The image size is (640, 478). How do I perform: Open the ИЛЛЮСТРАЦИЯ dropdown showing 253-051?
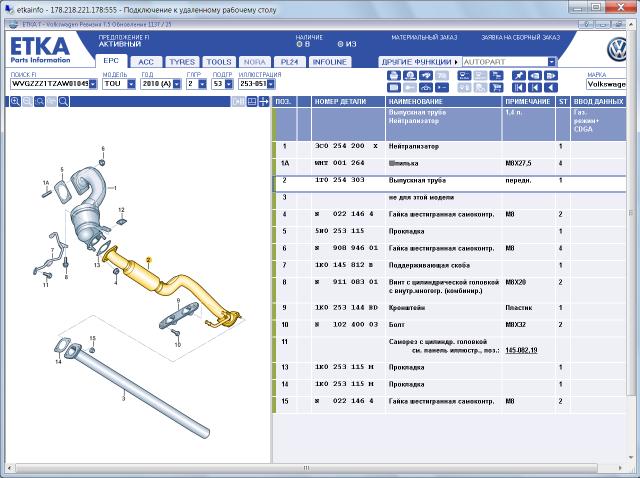(x=271, y=84)
